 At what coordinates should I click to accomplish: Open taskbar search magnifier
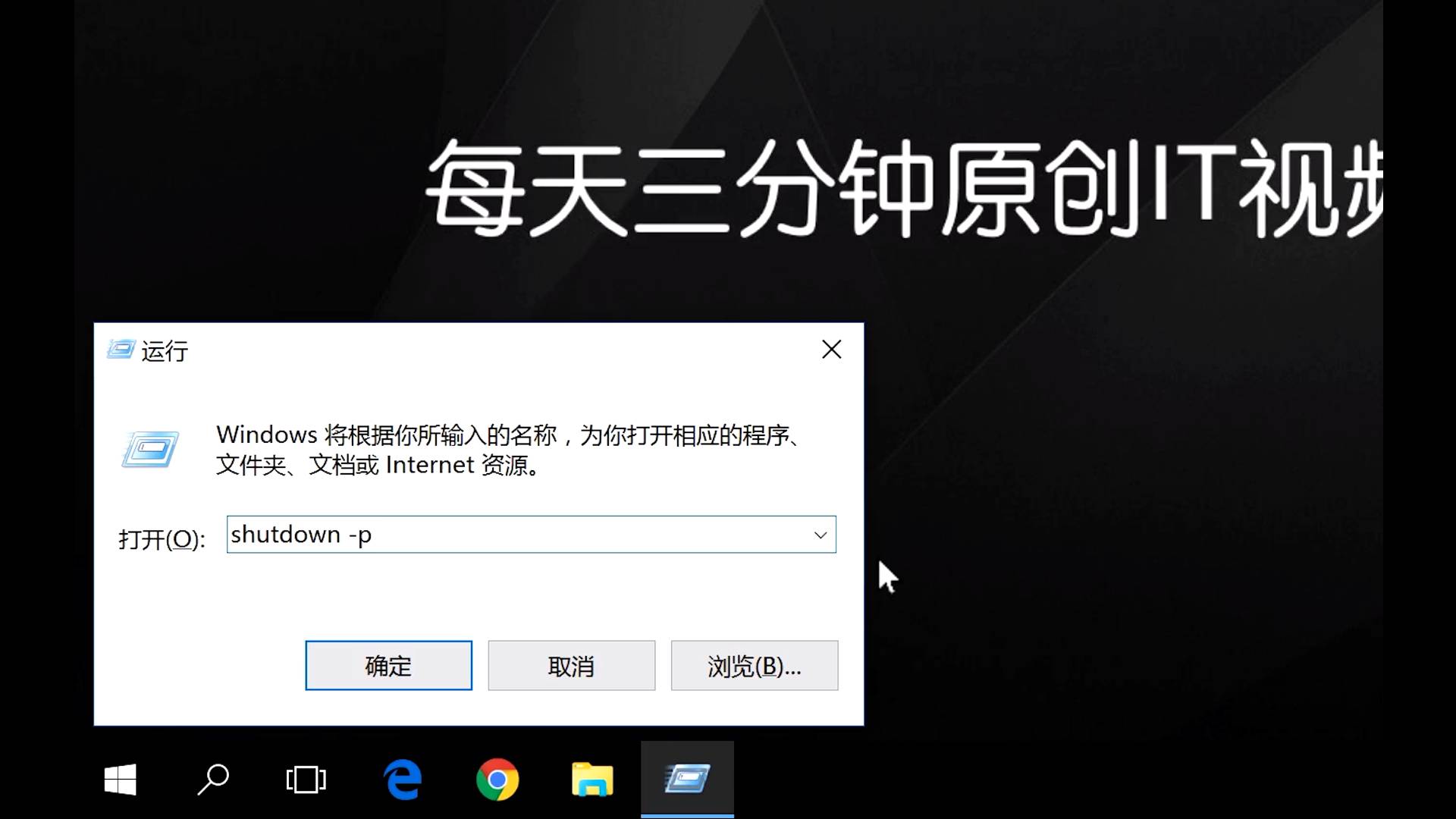point(213,780)
